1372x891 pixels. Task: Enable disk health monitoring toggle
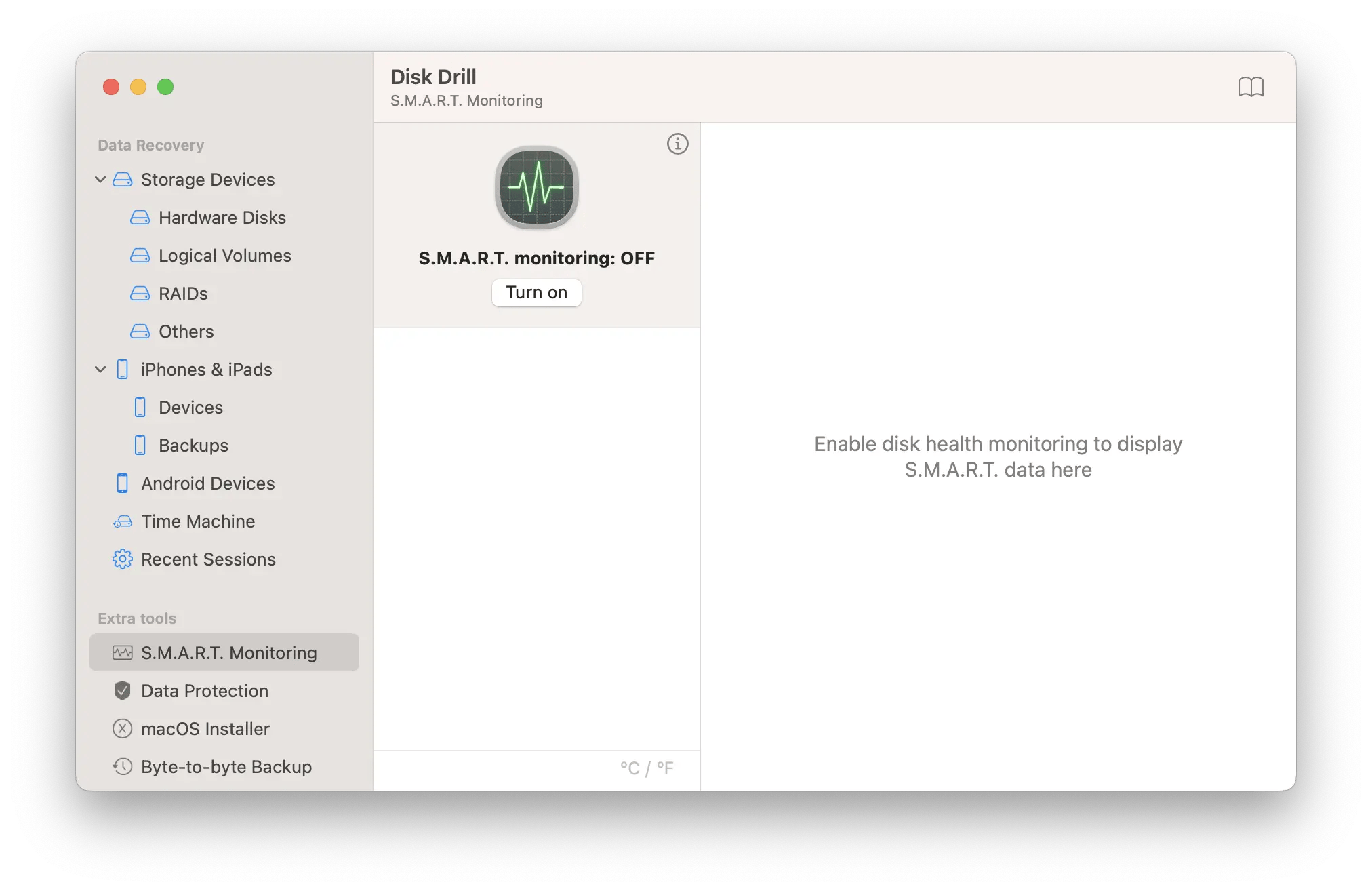coord(537,292)
